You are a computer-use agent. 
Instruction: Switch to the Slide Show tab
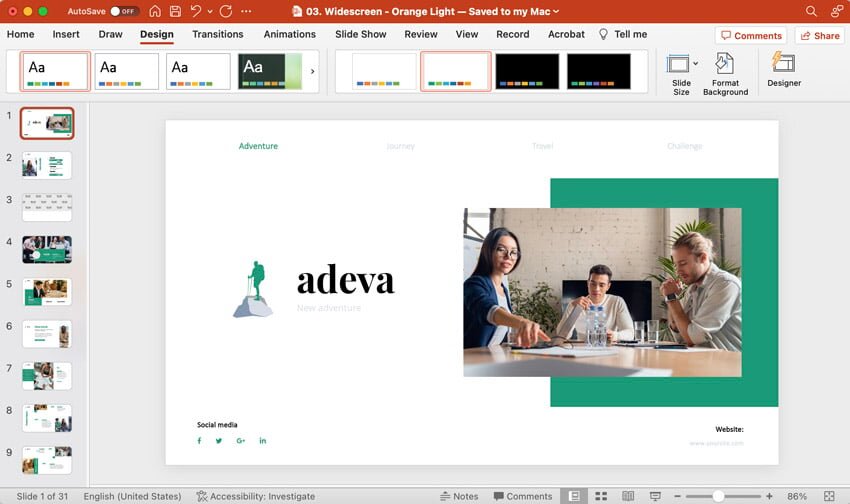[x=360, y=34]
